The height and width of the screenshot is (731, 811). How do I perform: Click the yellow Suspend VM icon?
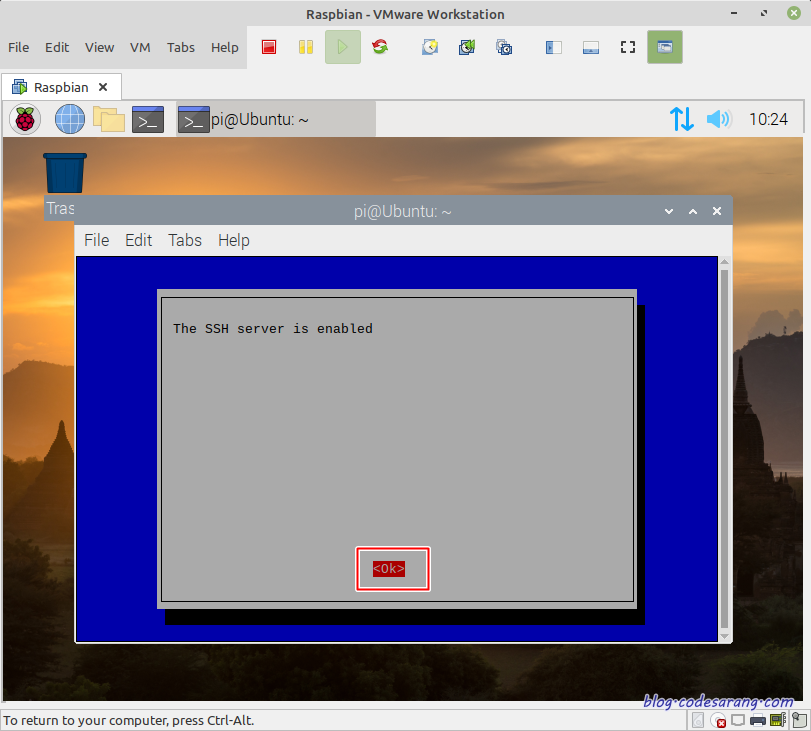click(x=306, y=47)
